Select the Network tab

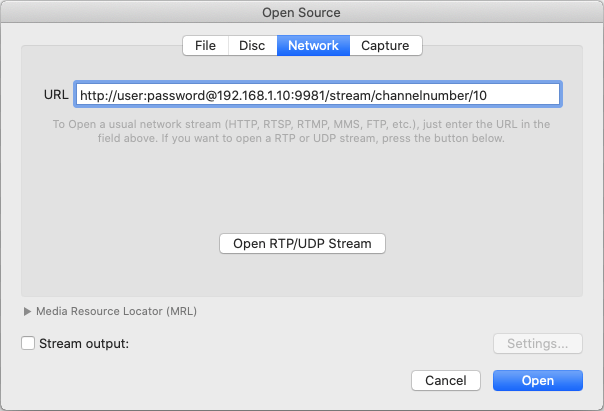coord(313,45)
